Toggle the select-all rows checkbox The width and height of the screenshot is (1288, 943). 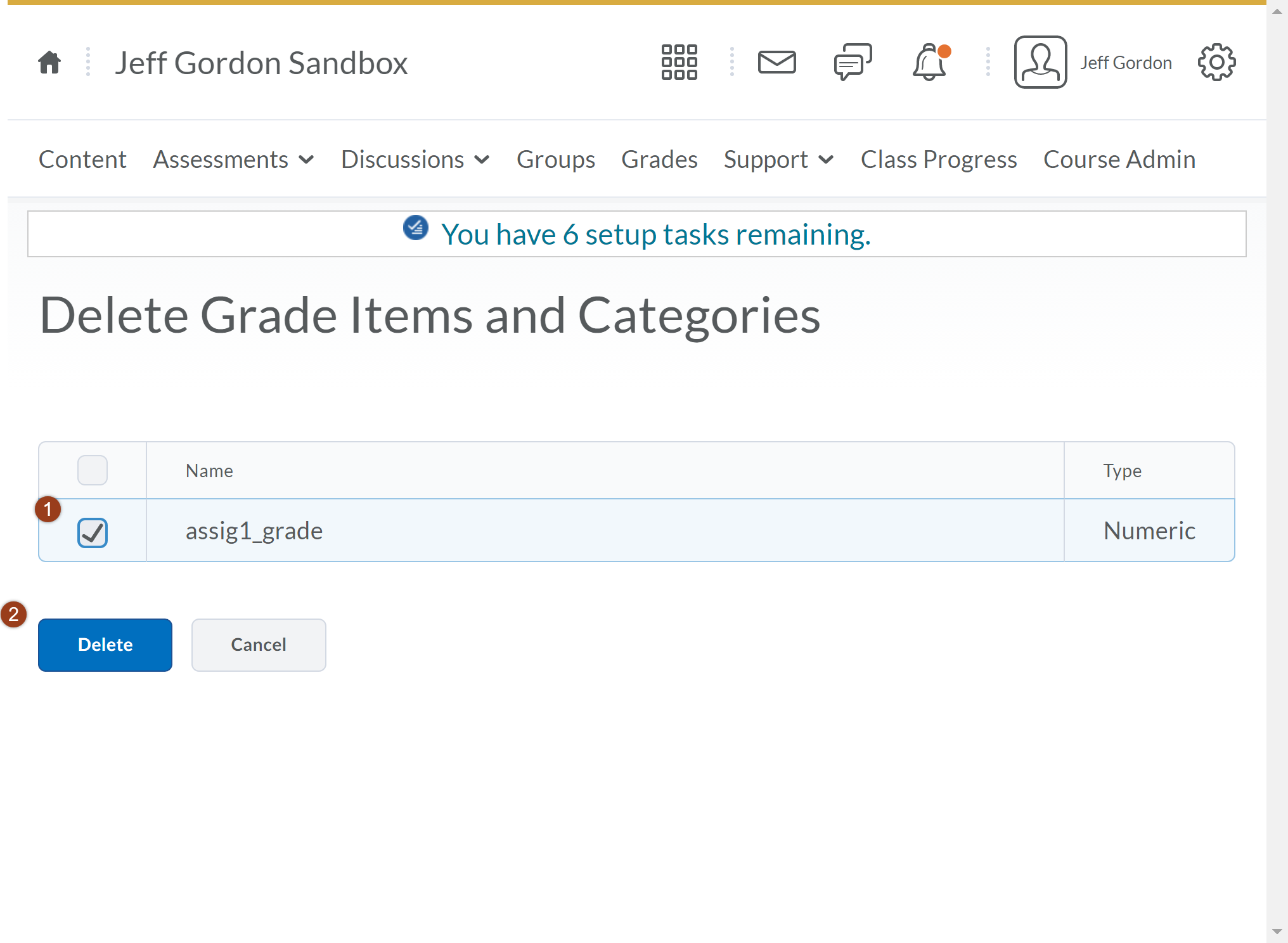(93, 470)
